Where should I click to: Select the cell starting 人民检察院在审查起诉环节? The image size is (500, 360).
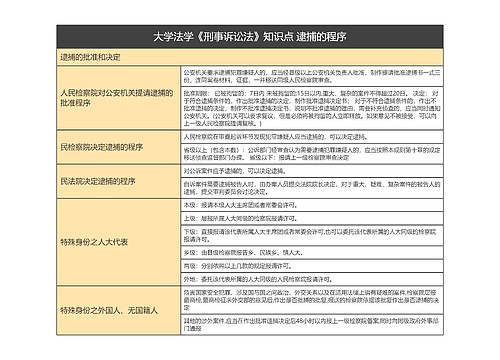(312, 137)
